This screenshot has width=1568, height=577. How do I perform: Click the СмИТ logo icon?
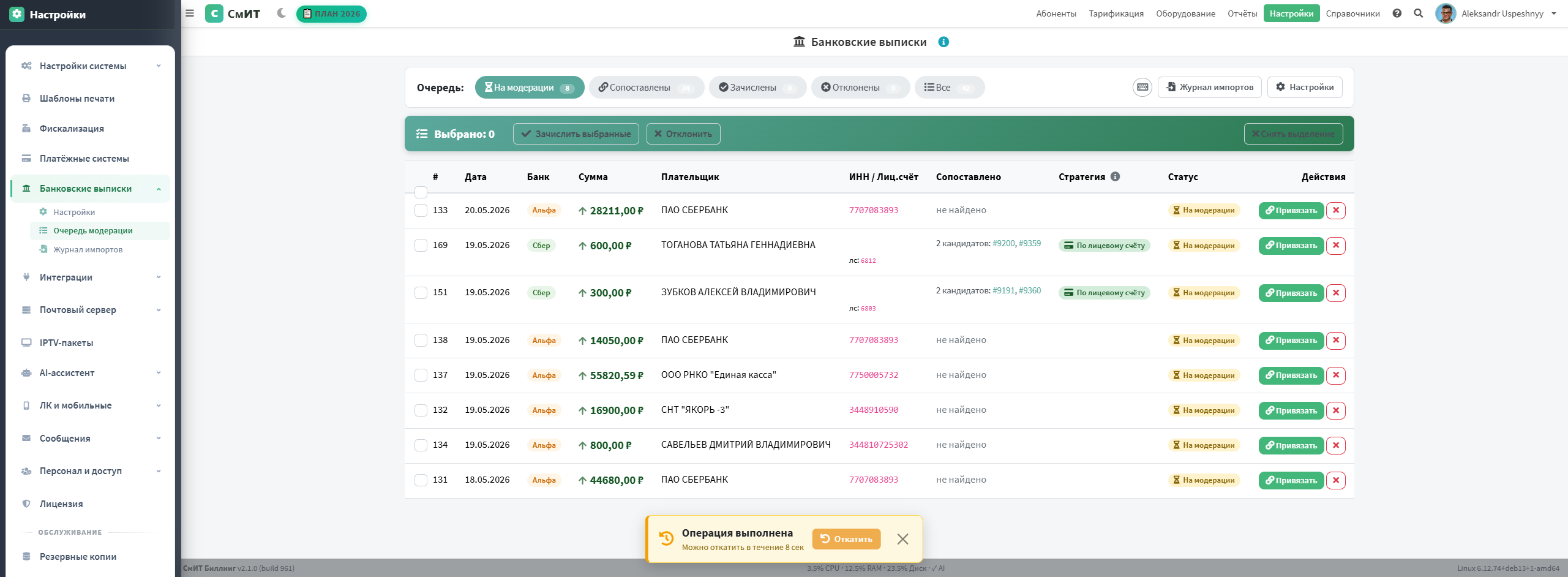[214, 13]
